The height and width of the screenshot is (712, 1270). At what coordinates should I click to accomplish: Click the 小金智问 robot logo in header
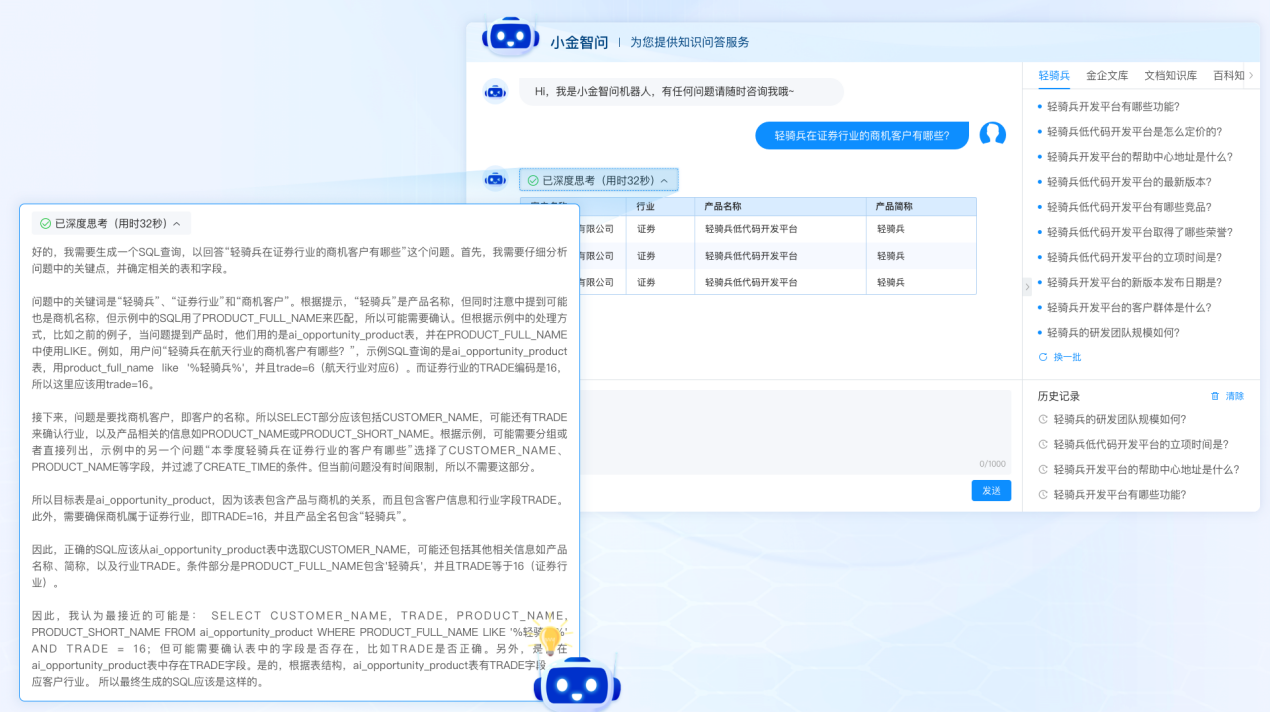(510, 37)
